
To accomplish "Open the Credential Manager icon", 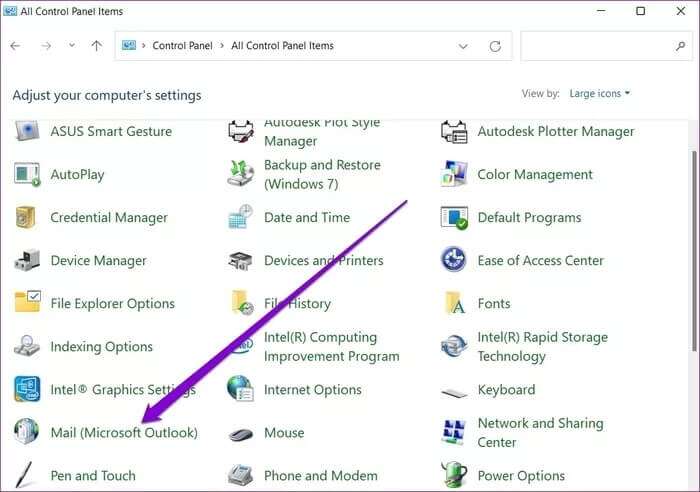I will 26,217.
